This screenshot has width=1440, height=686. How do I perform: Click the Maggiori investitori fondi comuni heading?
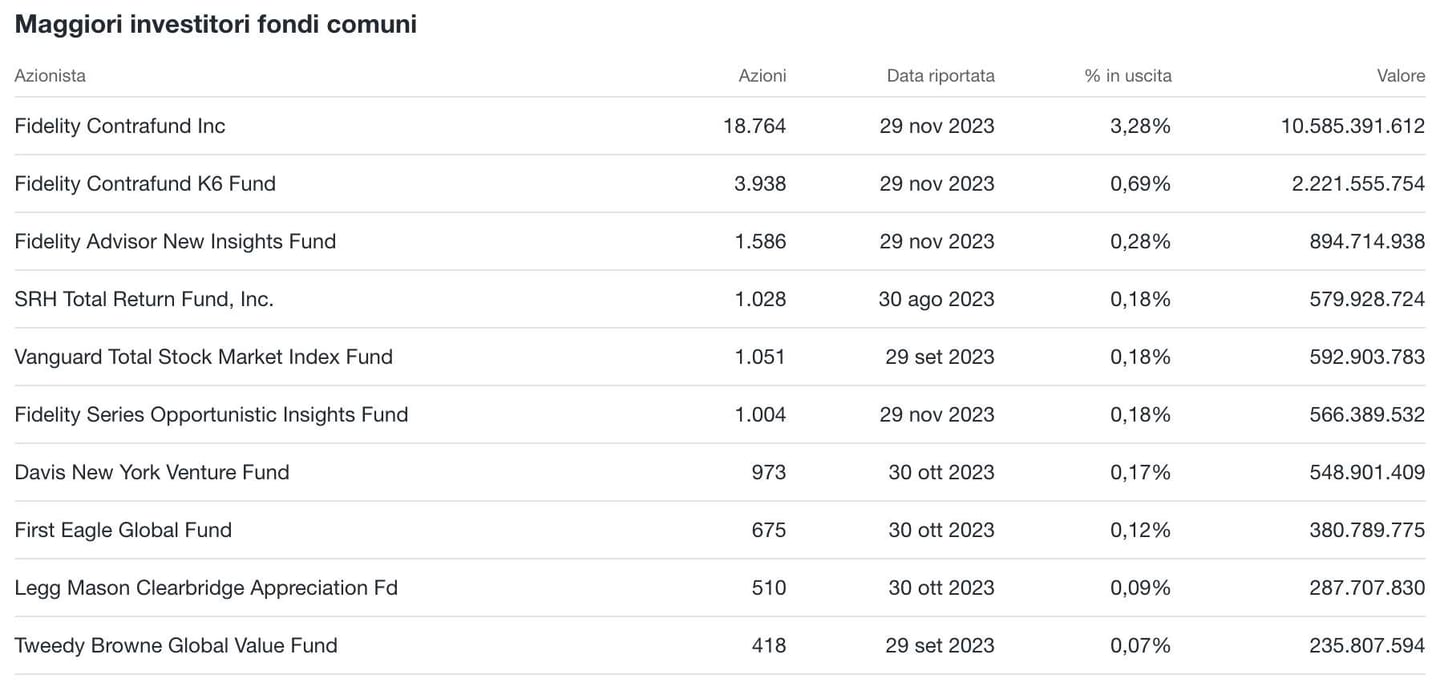coord(215,25)
